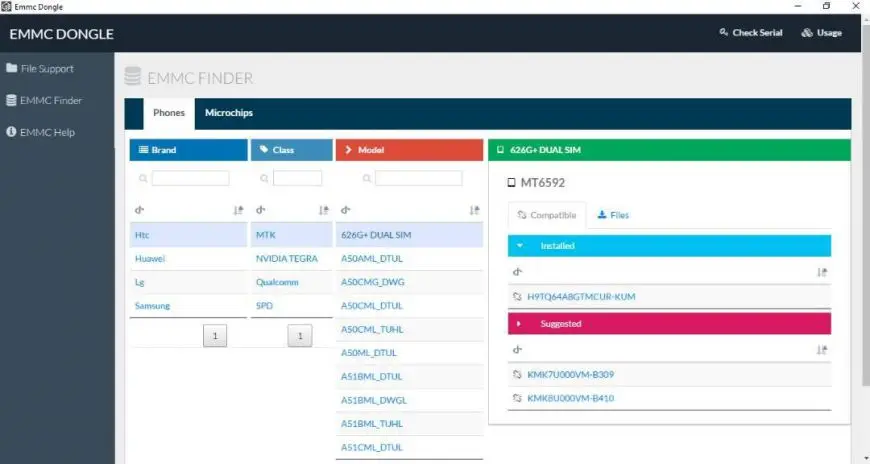The height and width of the screenshot is (464, 870).
Task: Select model 626G+ DUAL SIM
Action: (409, 235)
